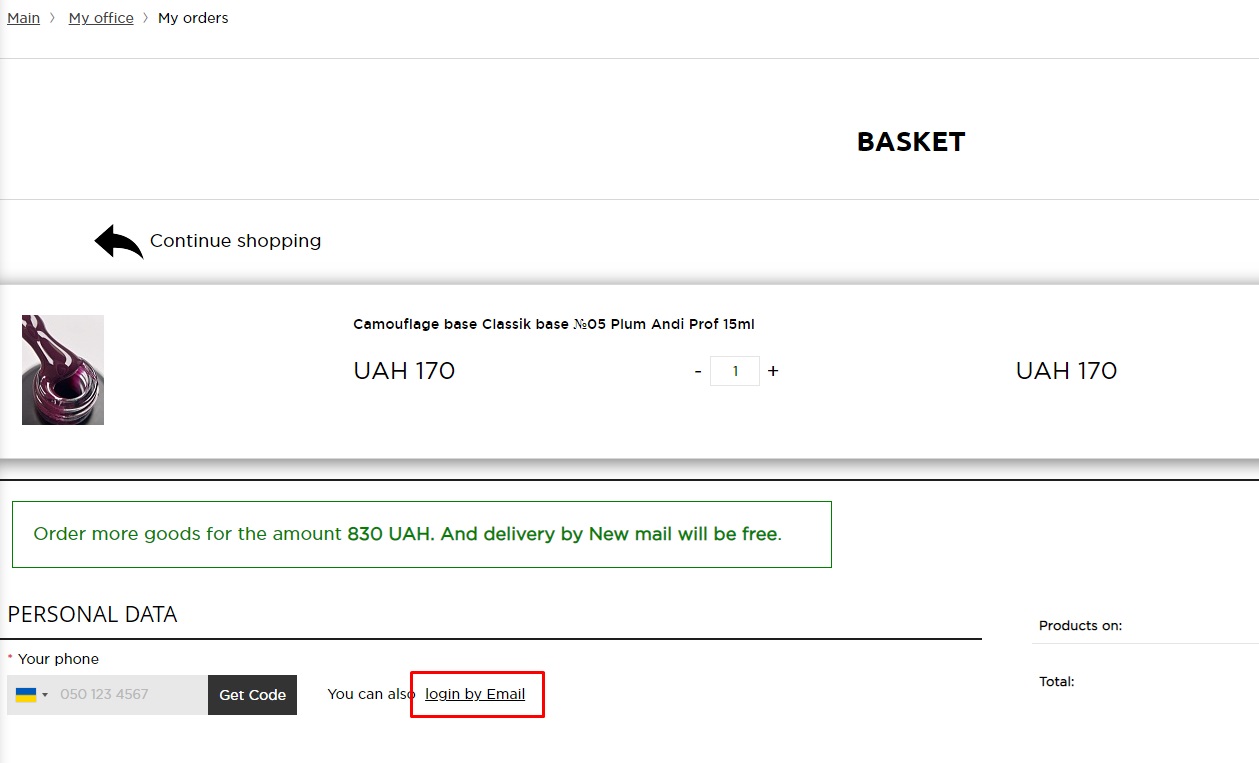Click the minus icon to decrease quantity

pyautogui.click(x=697, y=371)
